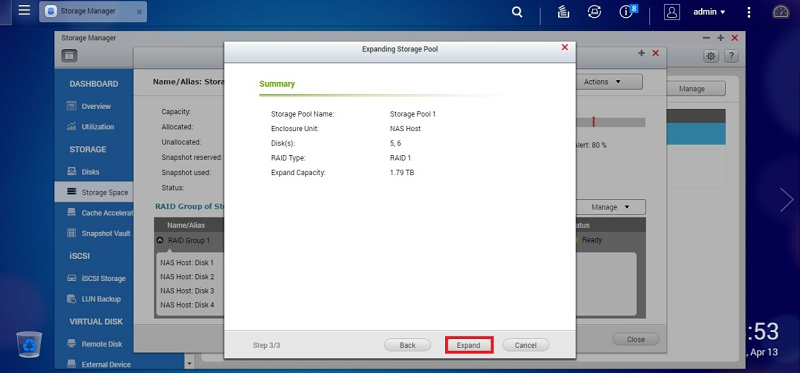Open the main hamburger menu
This screenshot has width=800, height=373.
coord(24,10)
